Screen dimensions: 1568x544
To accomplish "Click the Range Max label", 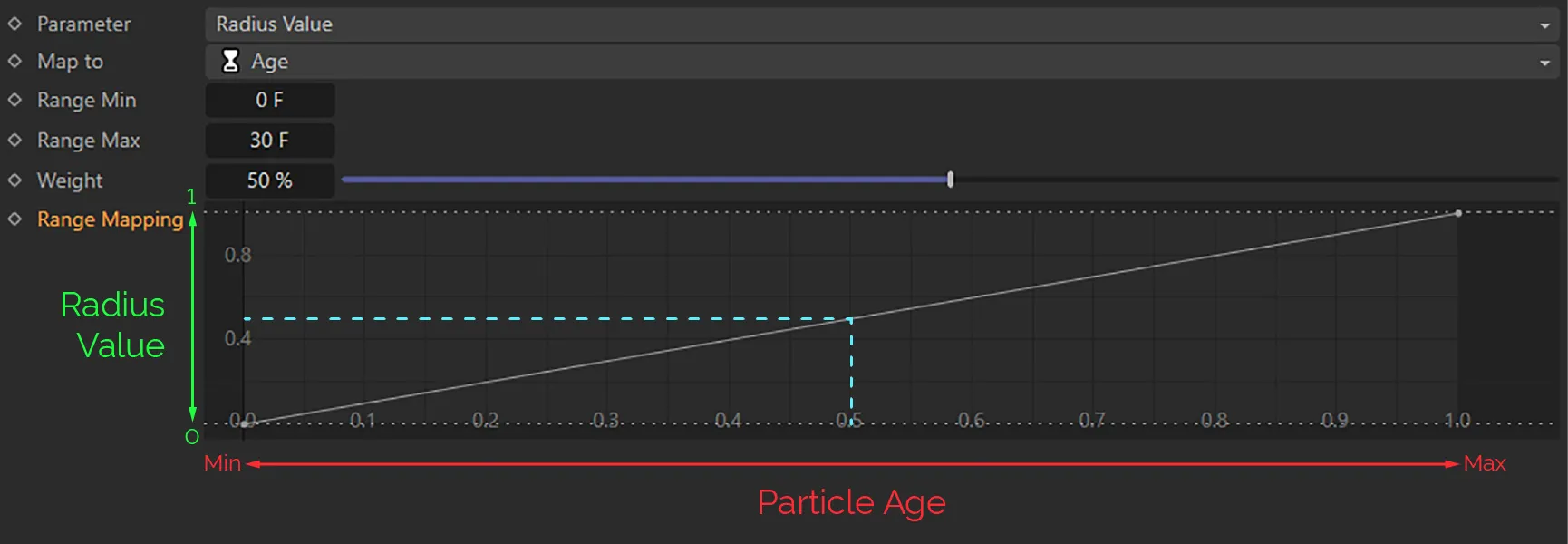I will click(x=88, y=141).
